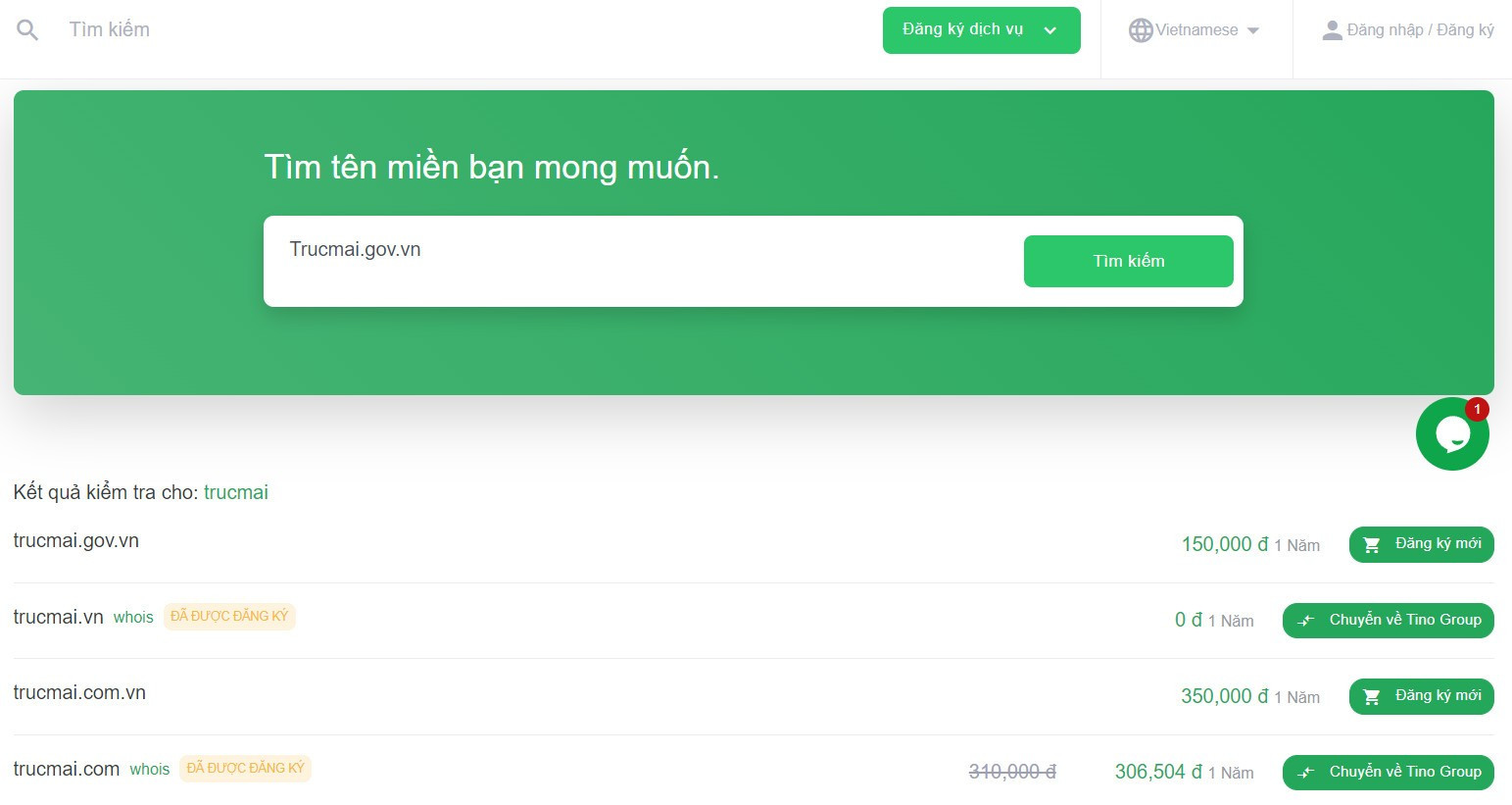Click the red chat notification badge
Viewport: 1512px width, 805px height.
click(x=1477, y=409)
